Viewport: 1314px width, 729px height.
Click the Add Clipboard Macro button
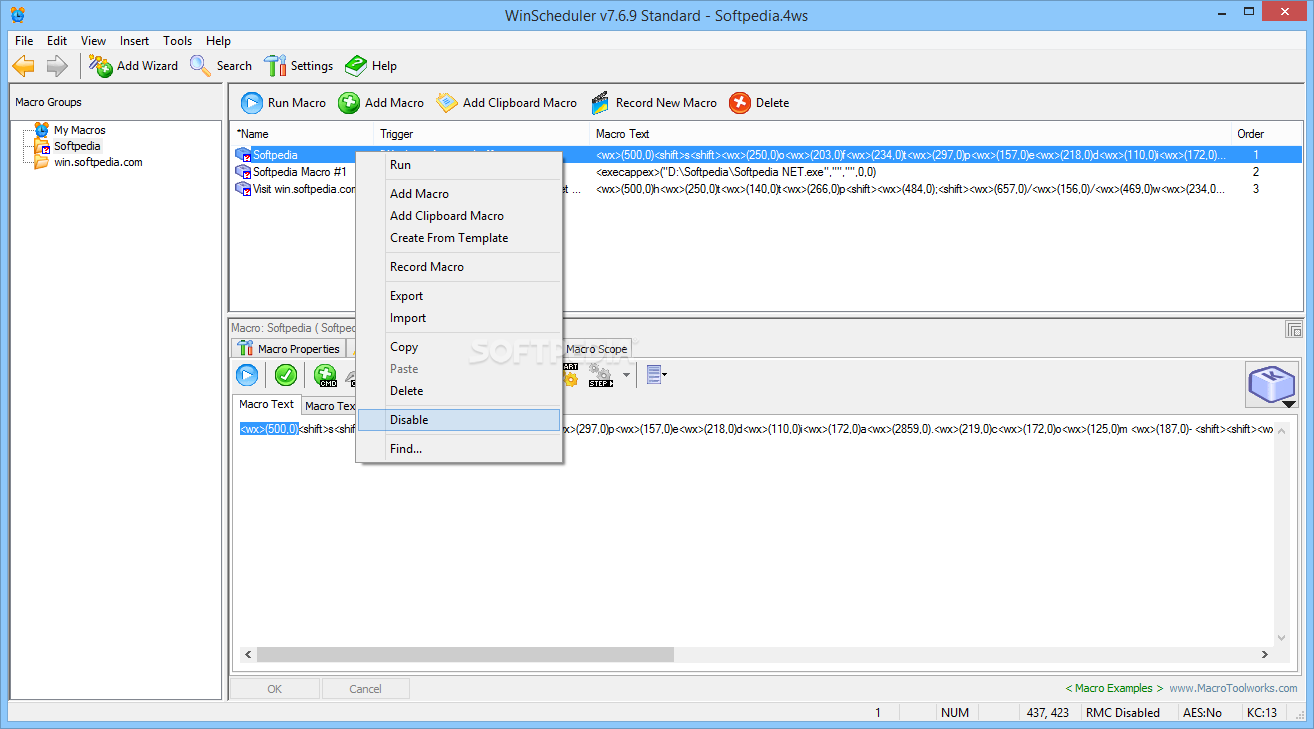click(507, 103)
